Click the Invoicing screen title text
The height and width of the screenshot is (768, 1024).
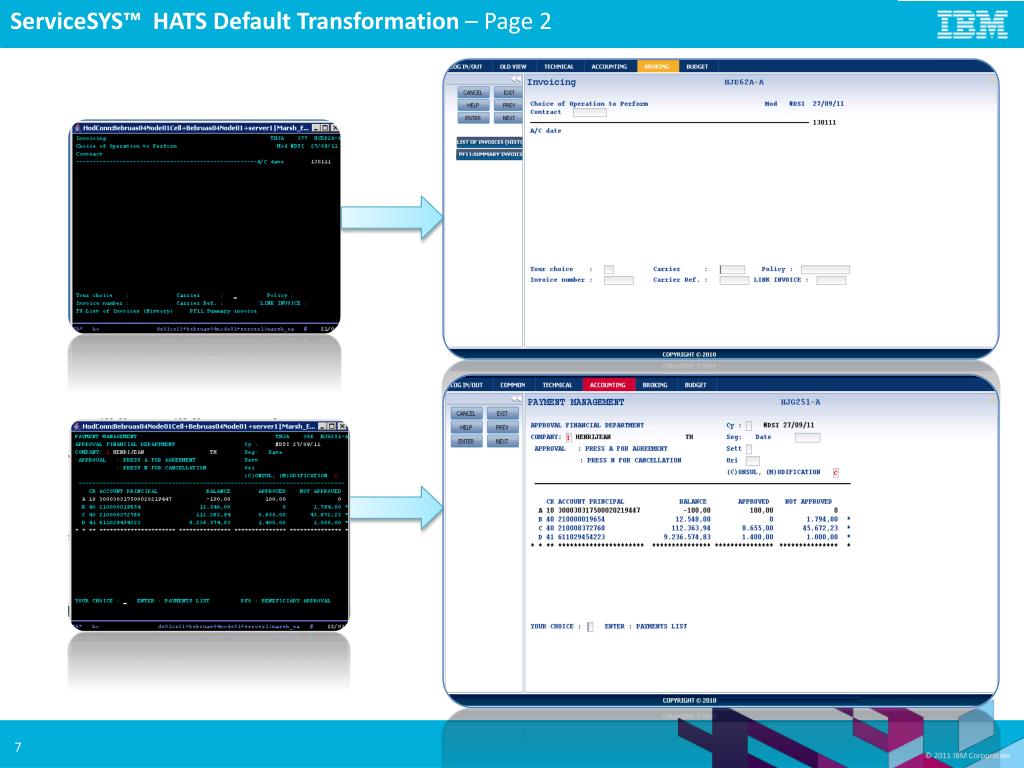coord(551,82)
